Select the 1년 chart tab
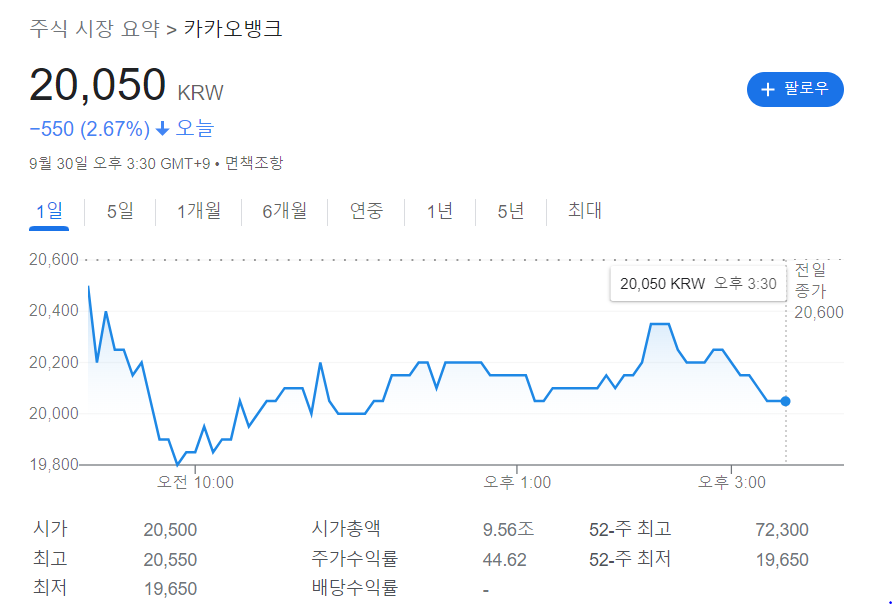 coord(440,212)
